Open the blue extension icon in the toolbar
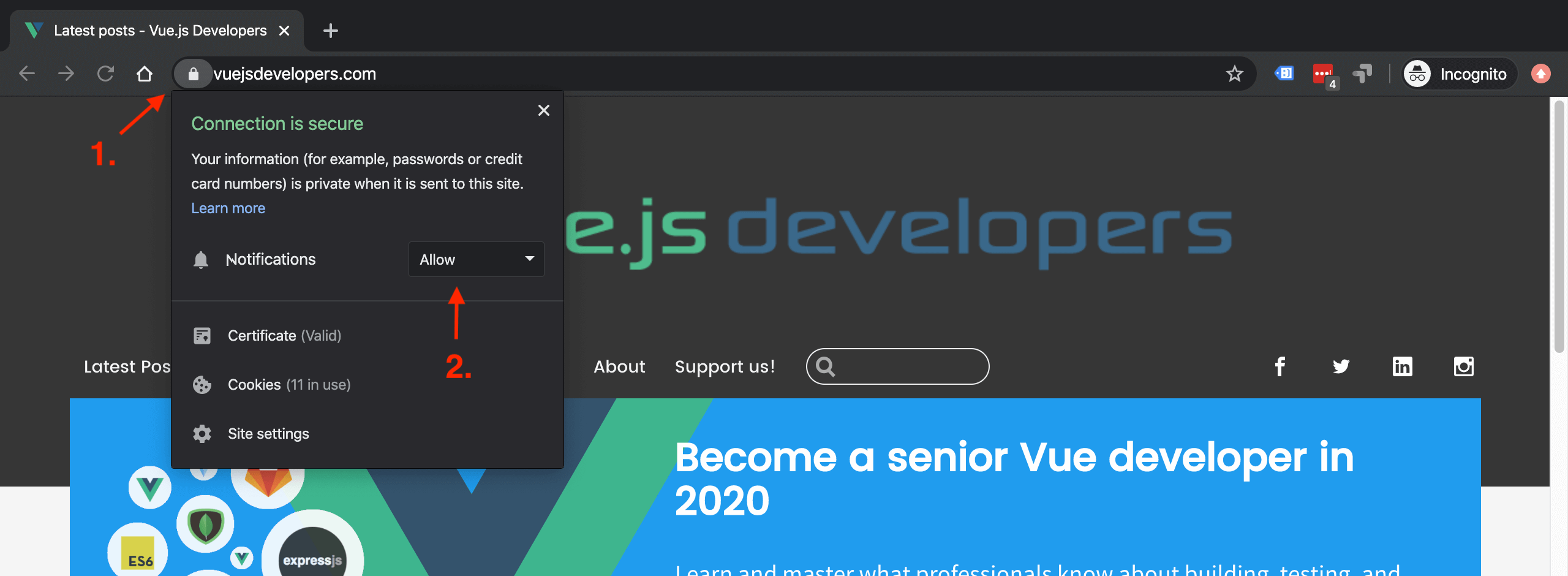The width and height of the screenshot is (1568, 576). [x=1284, y=74]
